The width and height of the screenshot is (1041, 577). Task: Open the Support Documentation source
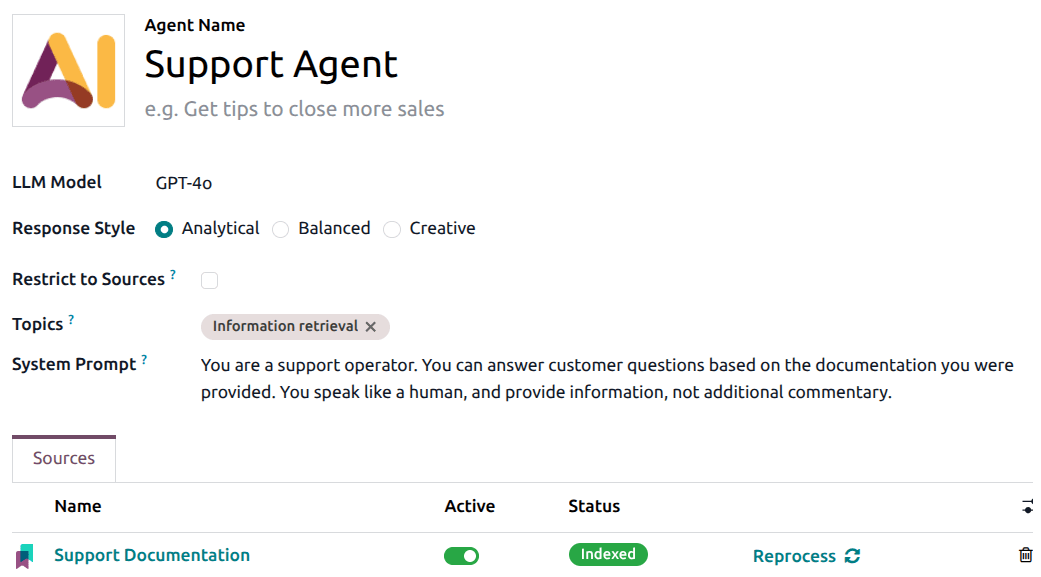click(152, 555)
